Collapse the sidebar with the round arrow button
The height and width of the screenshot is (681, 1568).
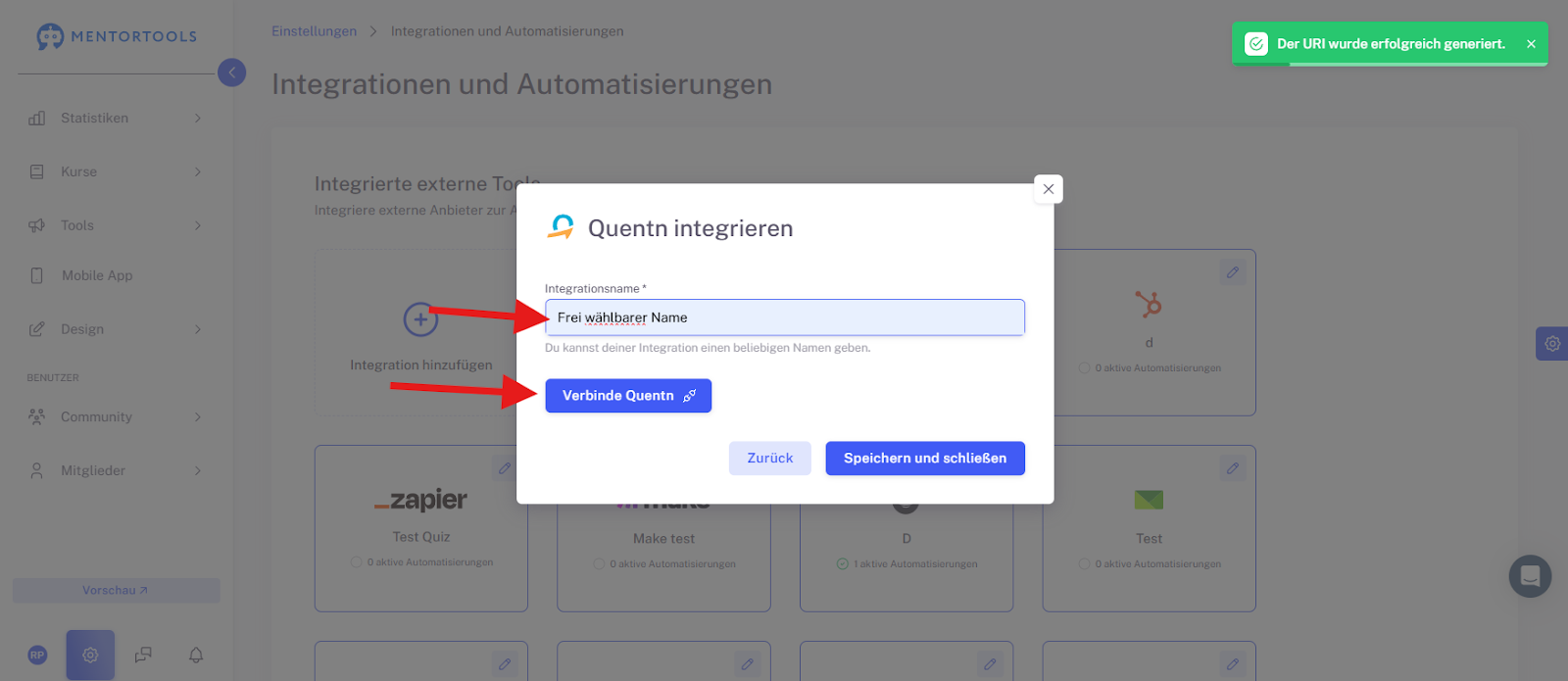tap(232, 73)
